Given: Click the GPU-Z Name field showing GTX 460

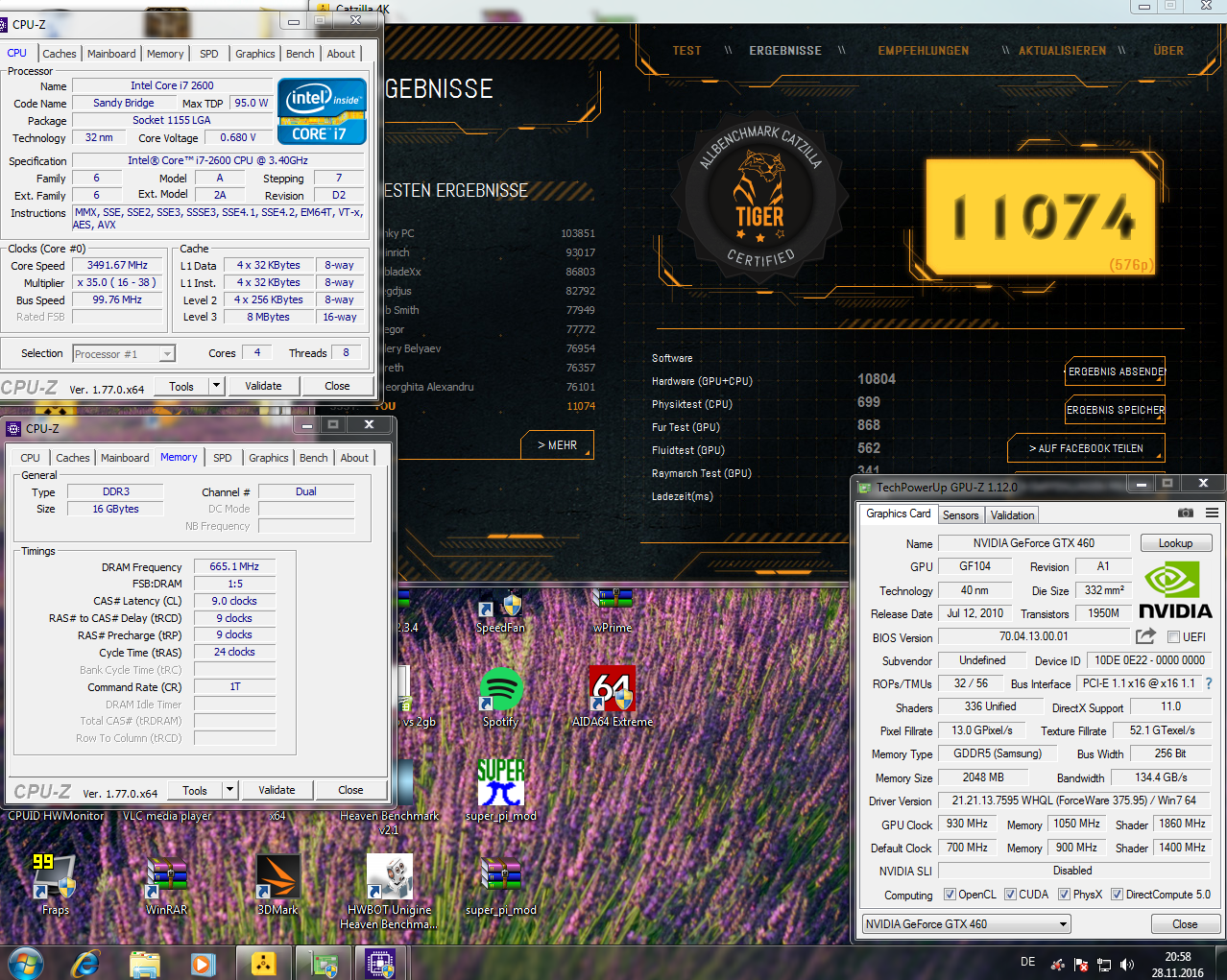Looking at the screenshot, I should pyautogui.click(x=1033, y=543).
